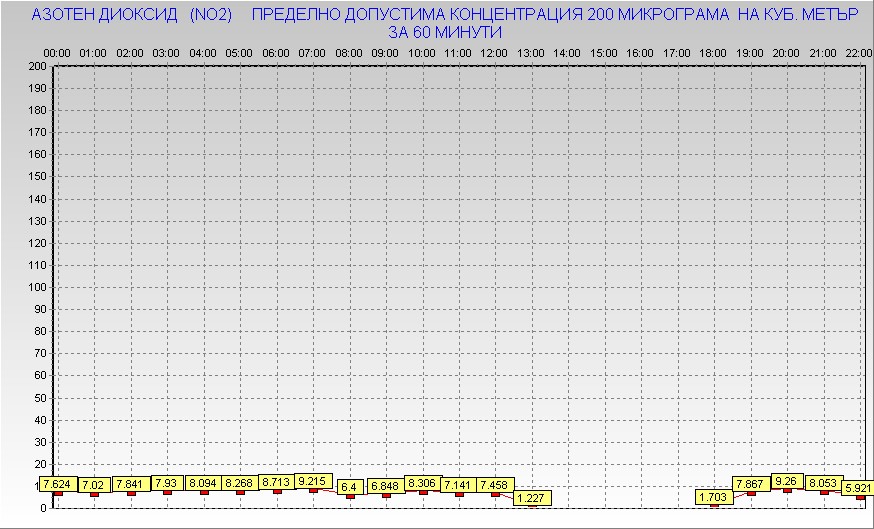Select the 1.227 value label at 13:00
The width and height of the screenshot is (874, 529).
coord(532,498)
